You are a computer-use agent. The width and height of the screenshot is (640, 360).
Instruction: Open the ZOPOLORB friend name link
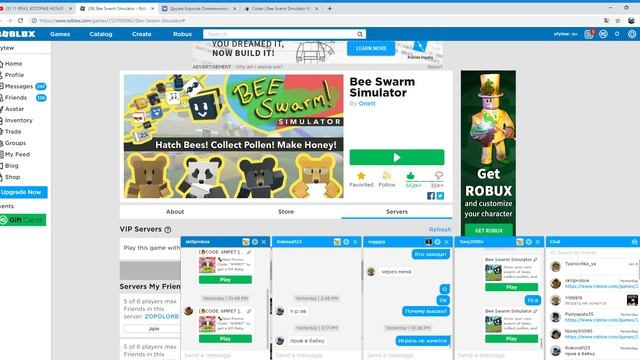(162, 316)
